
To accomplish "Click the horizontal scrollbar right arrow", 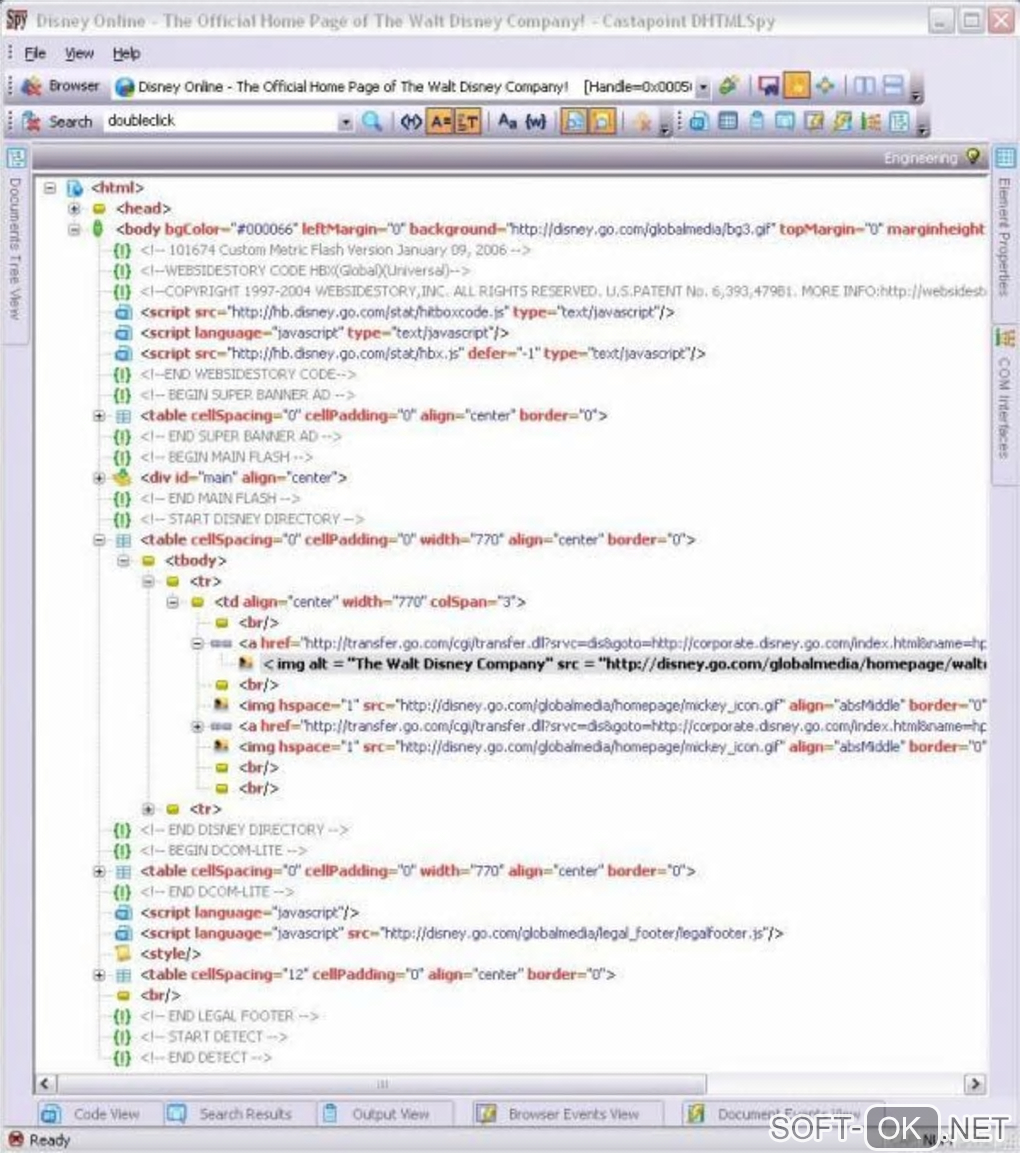I will (x=975, y=1084).
